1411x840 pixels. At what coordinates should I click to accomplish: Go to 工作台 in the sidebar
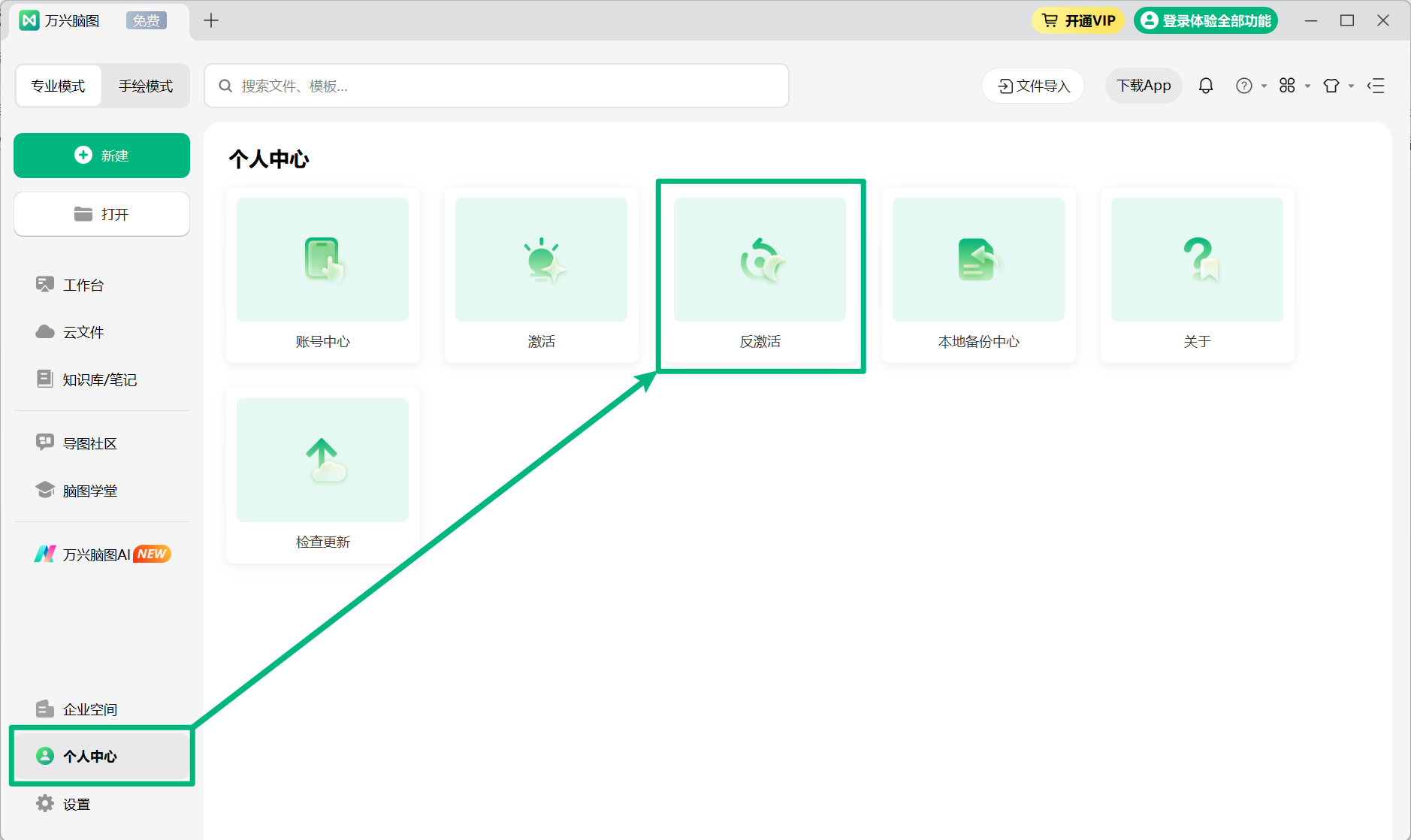102,285
